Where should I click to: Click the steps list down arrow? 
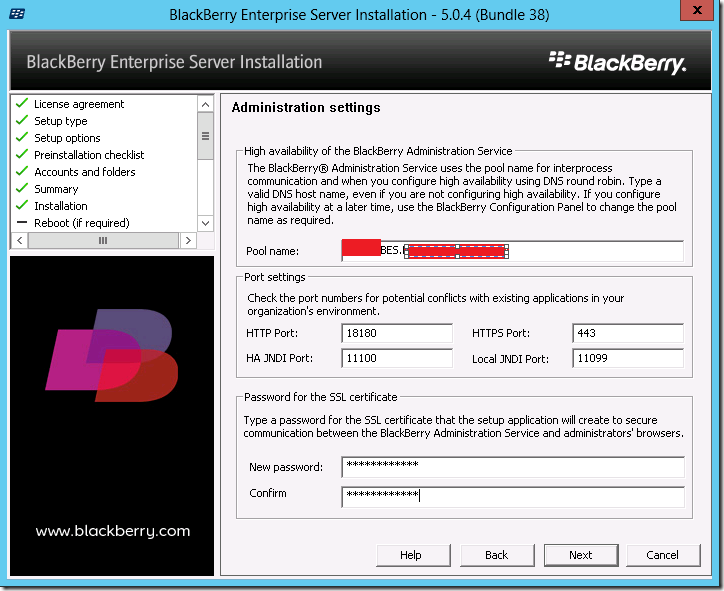pyautogui.click(x=205, y=223)
